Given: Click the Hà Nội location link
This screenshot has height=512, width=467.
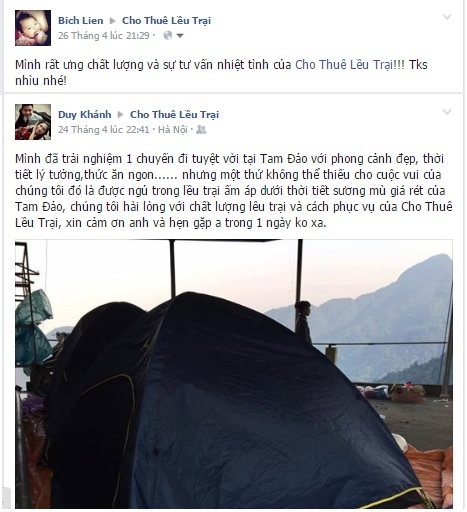Looking at the screenshot, I should (172, 129).
